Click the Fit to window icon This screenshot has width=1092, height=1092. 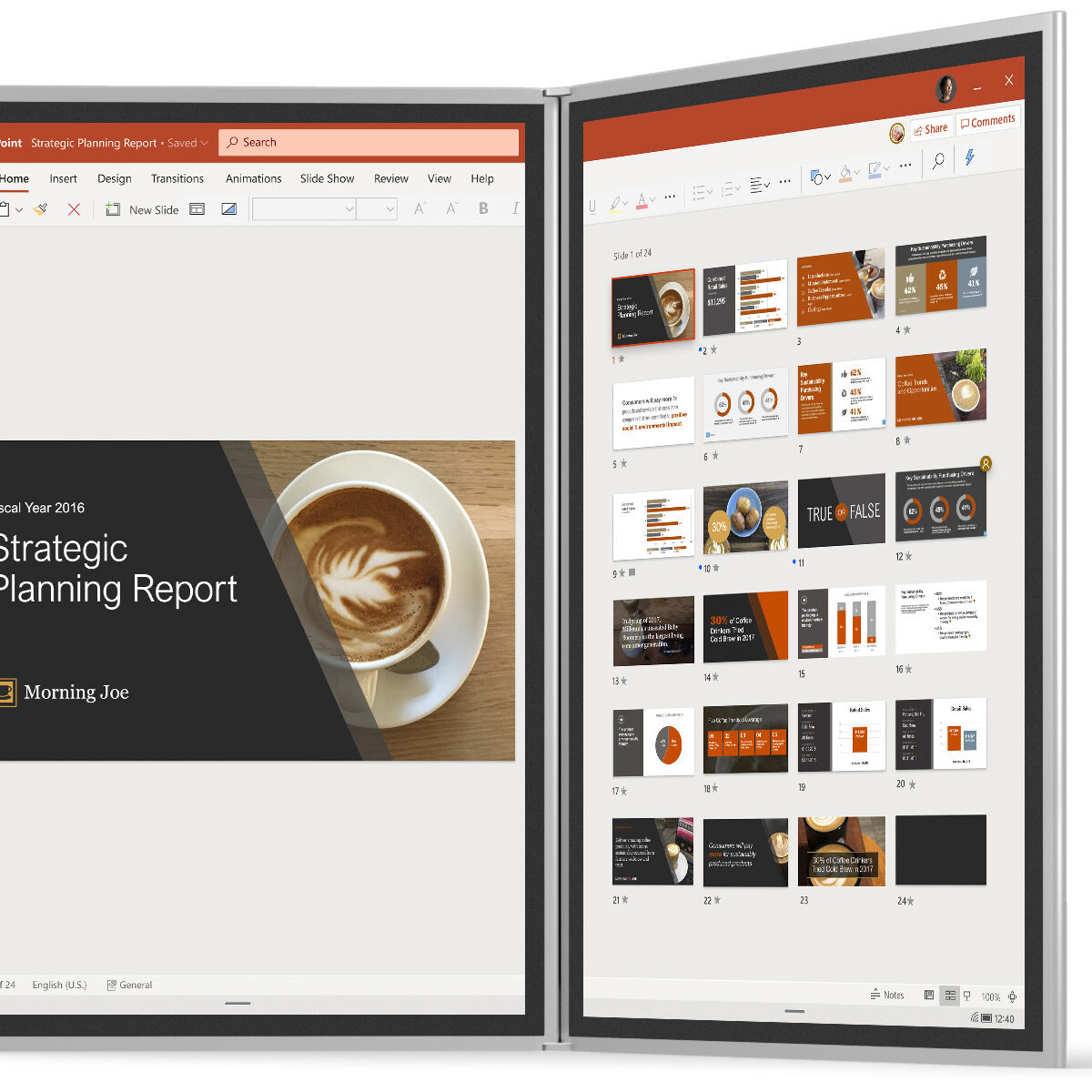1012,996
